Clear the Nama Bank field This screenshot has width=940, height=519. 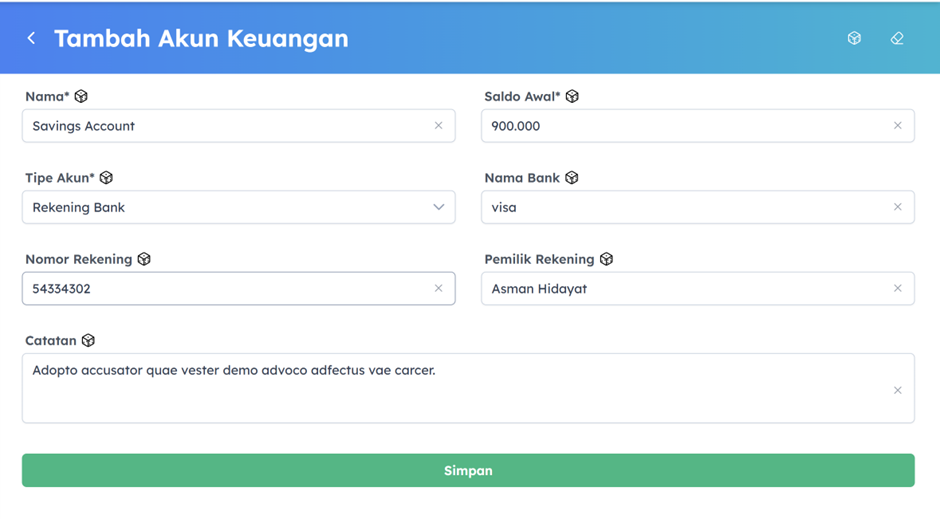tap(897, 207)
